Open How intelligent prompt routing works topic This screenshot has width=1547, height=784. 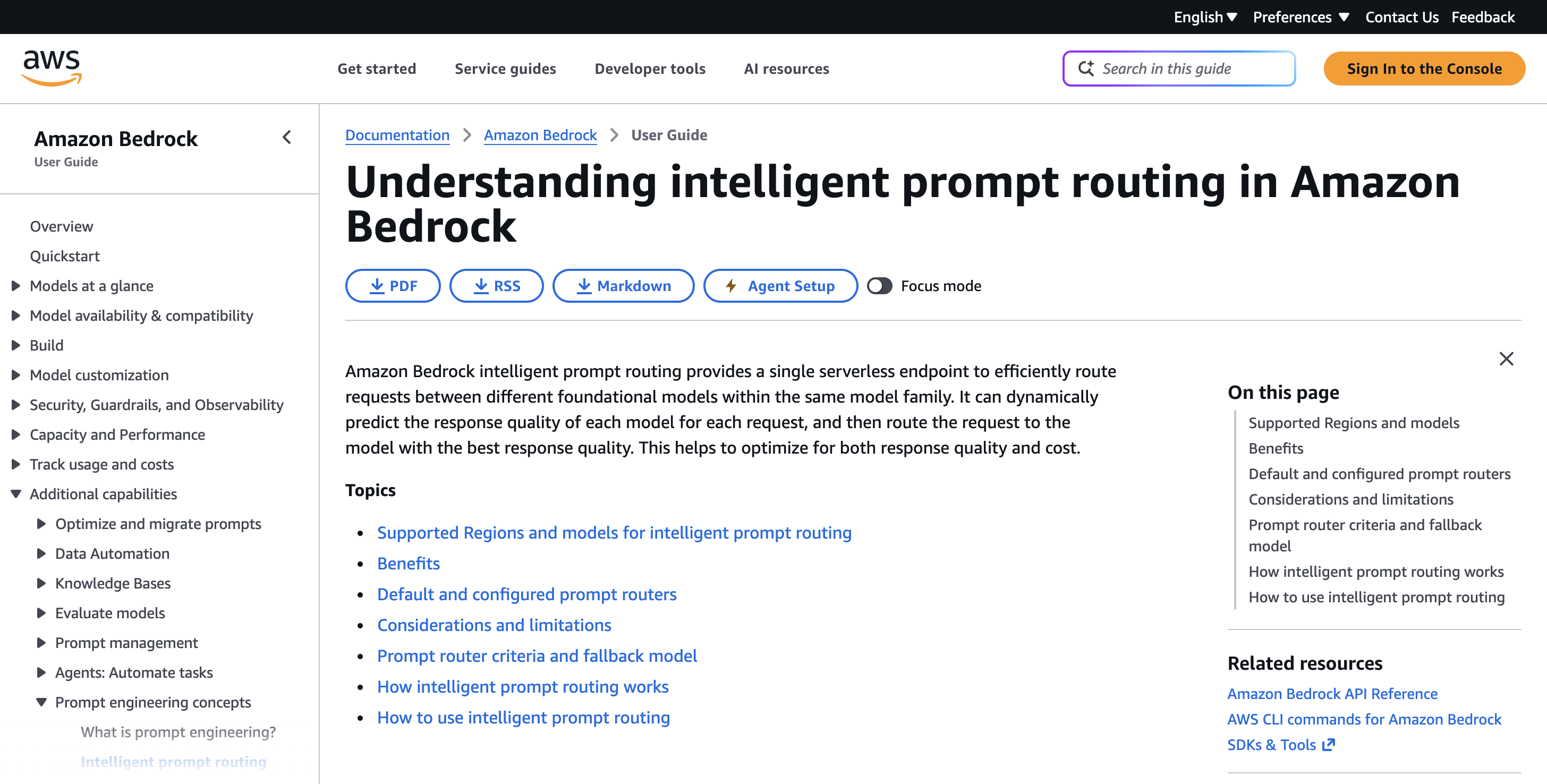tap(522, 686)
